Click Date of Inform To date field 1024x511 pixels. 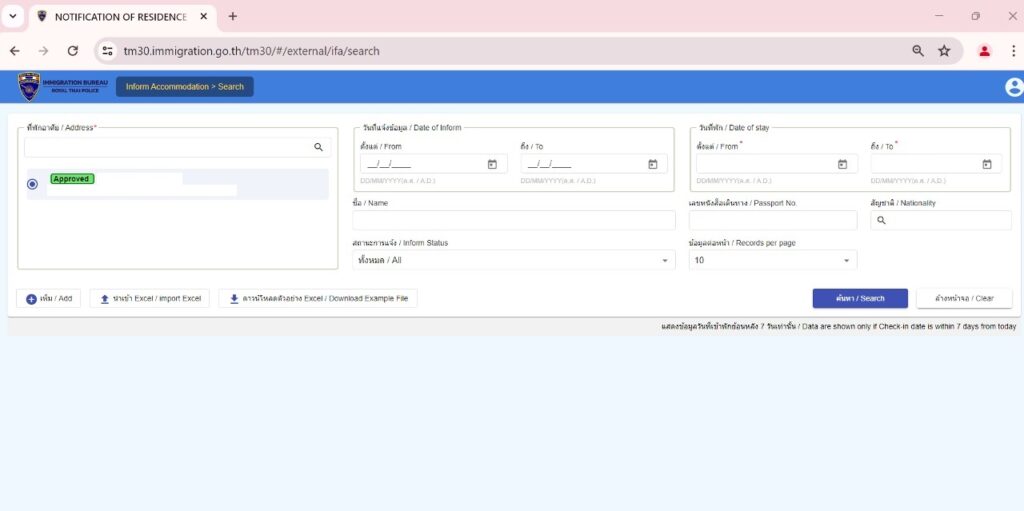click(594, 164)
